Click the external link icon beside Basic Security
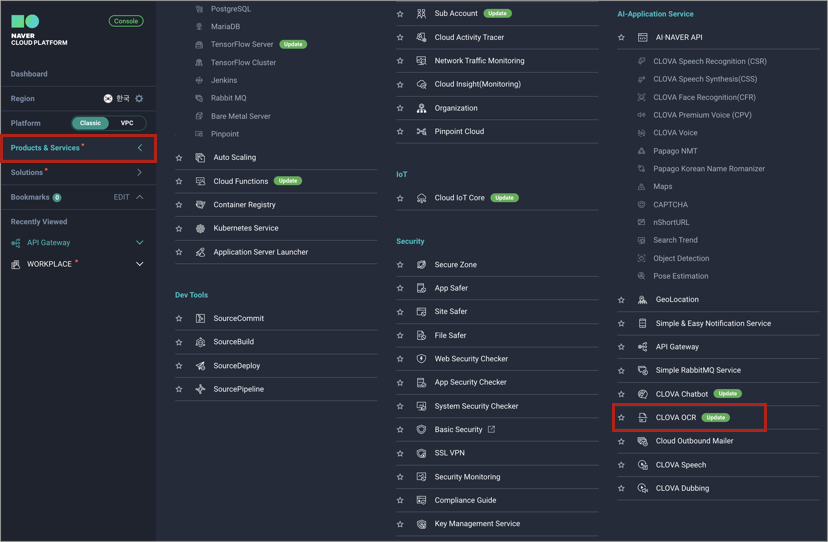828x542 pixels. click(491, 429)
